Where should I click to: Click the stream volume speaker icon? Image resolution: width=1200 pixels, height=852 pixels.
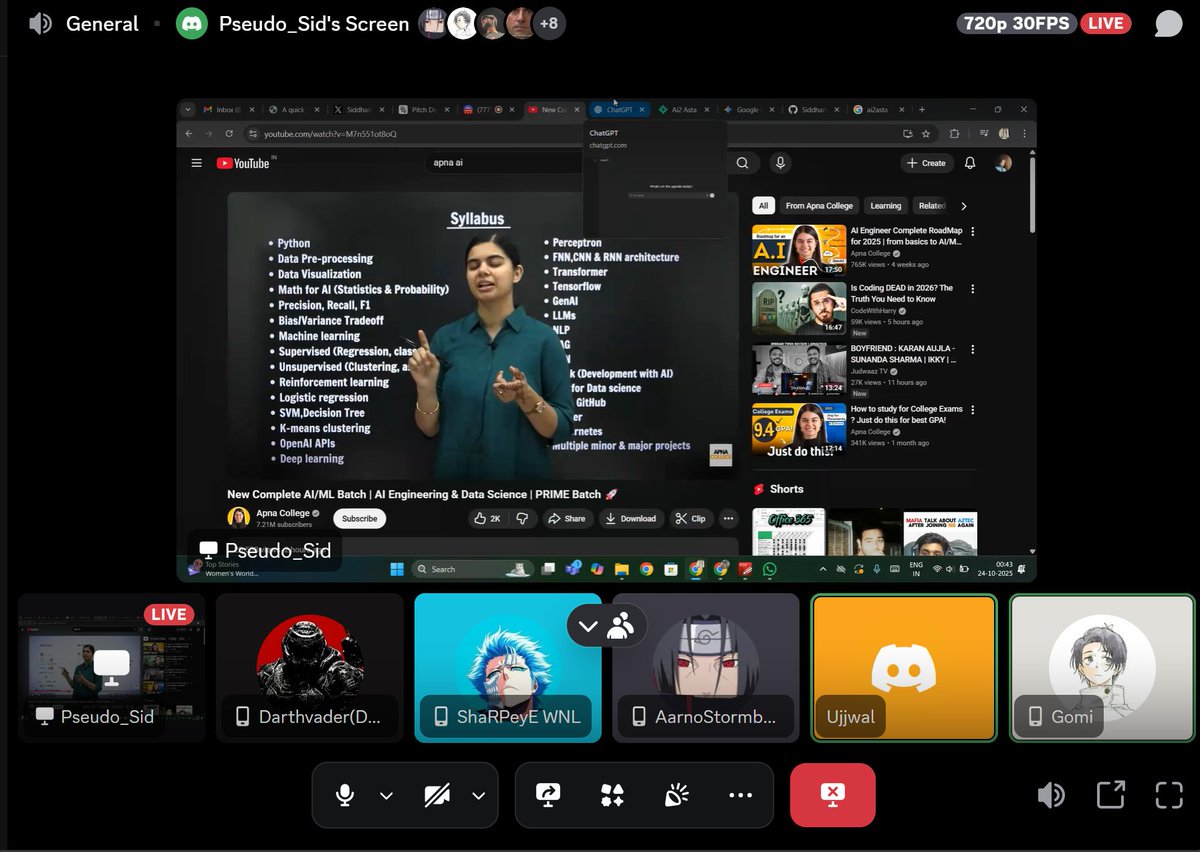click(1051, 795)
